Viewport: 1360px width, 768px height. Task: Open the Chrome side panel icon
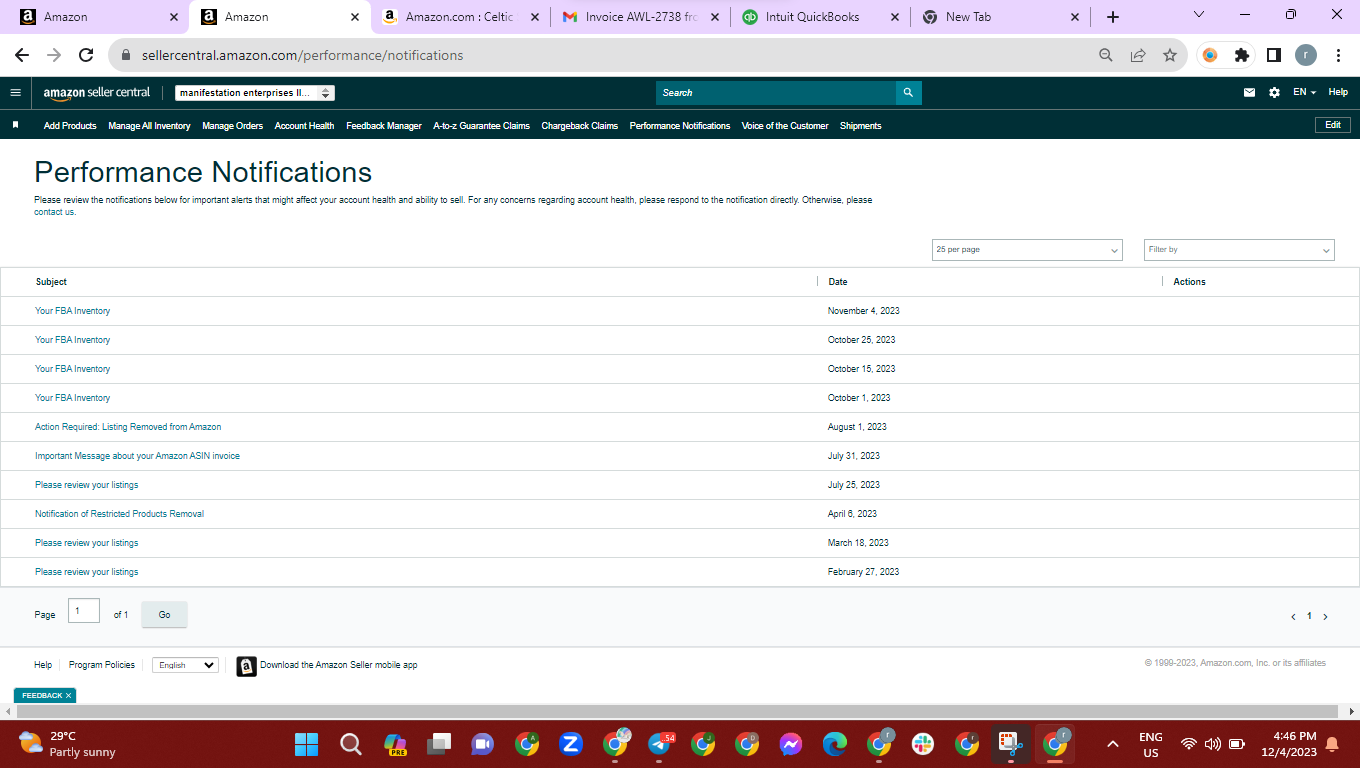point(1274,56)
